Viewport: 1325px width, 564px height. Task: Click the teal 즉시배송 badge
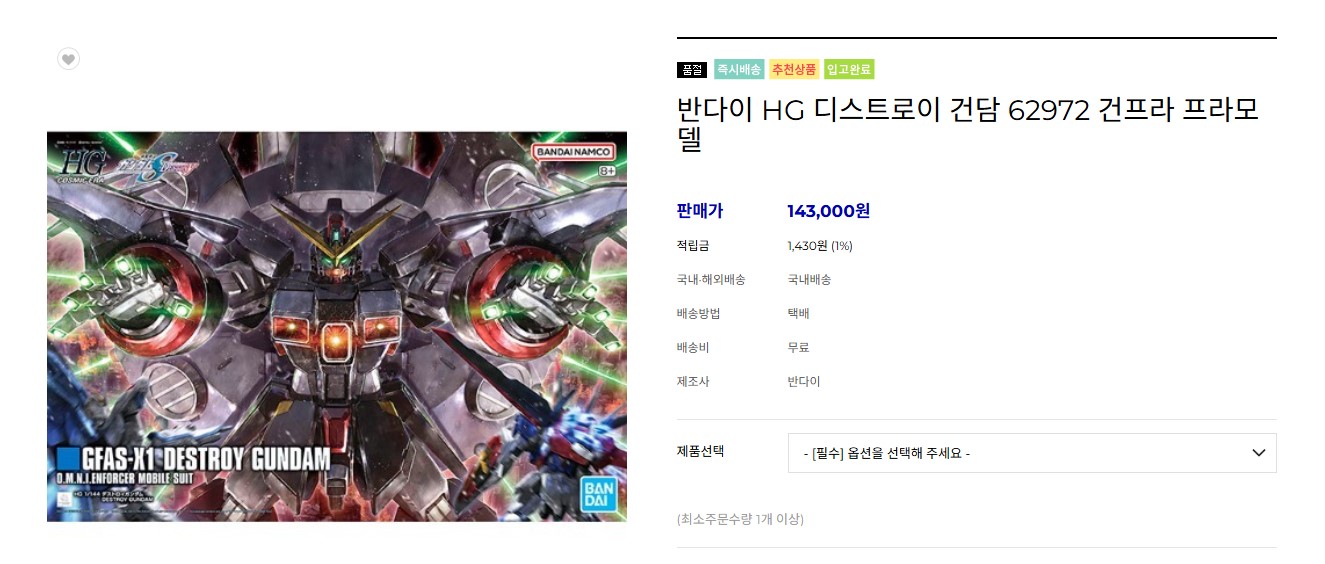coord(739,70)
